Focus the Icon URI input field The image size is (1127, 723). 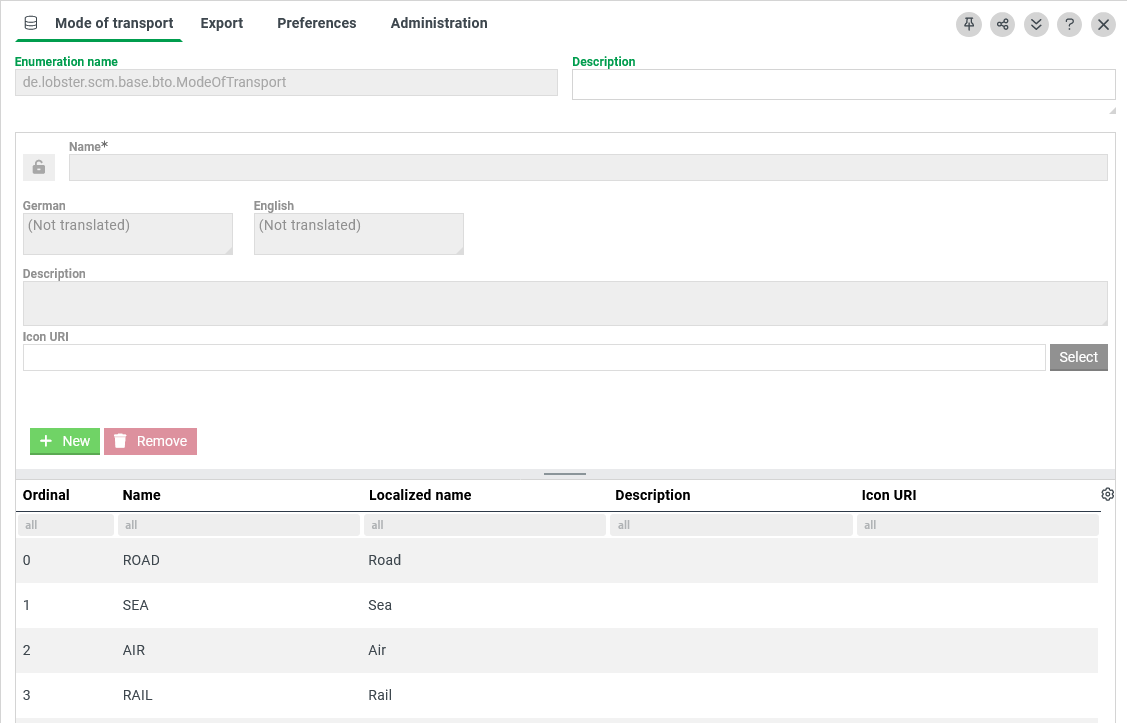pos(534,357)
